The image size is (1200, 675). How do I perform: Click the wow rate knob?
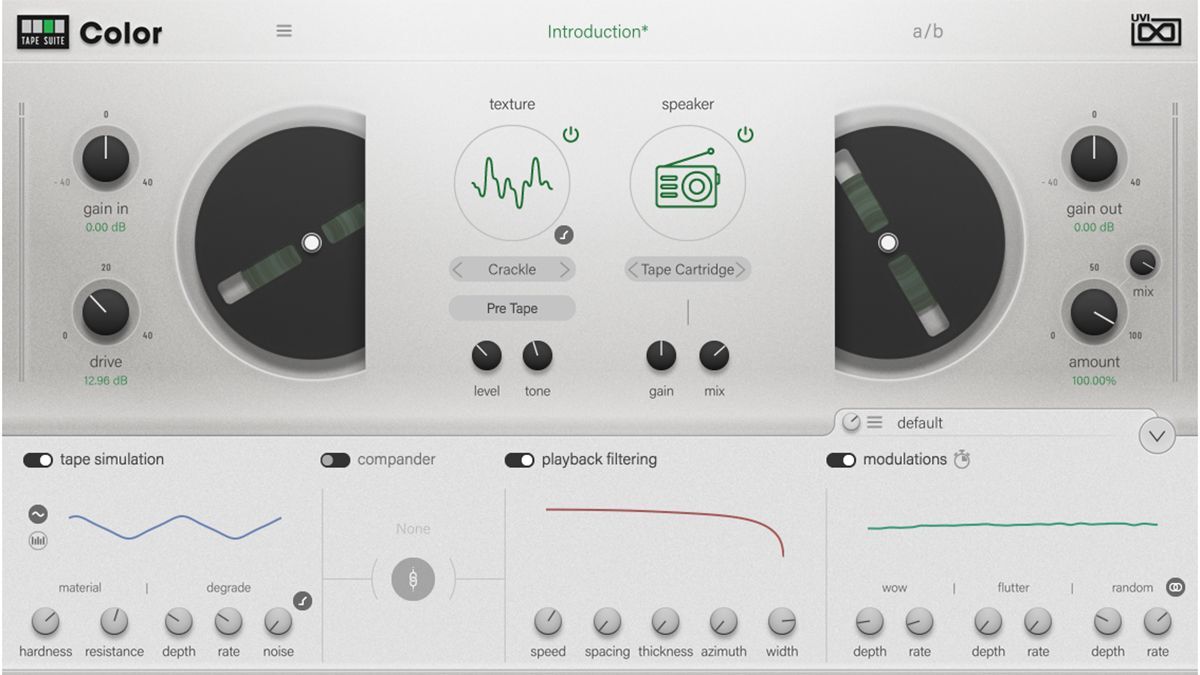[x=919, y=622]
